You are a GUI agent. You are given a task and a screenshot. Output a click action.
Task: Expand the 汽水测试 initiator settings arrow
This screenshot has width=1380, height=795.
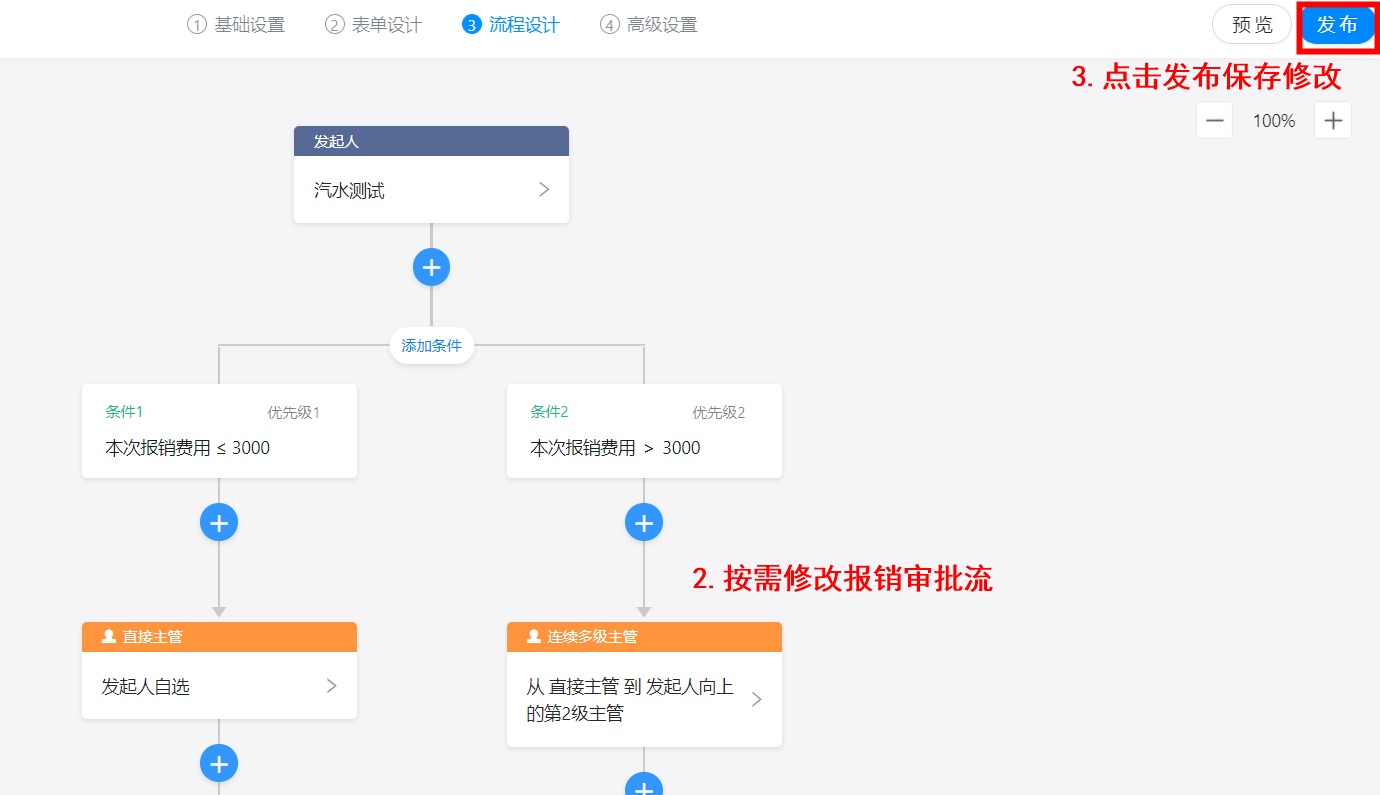coord(544,190)
